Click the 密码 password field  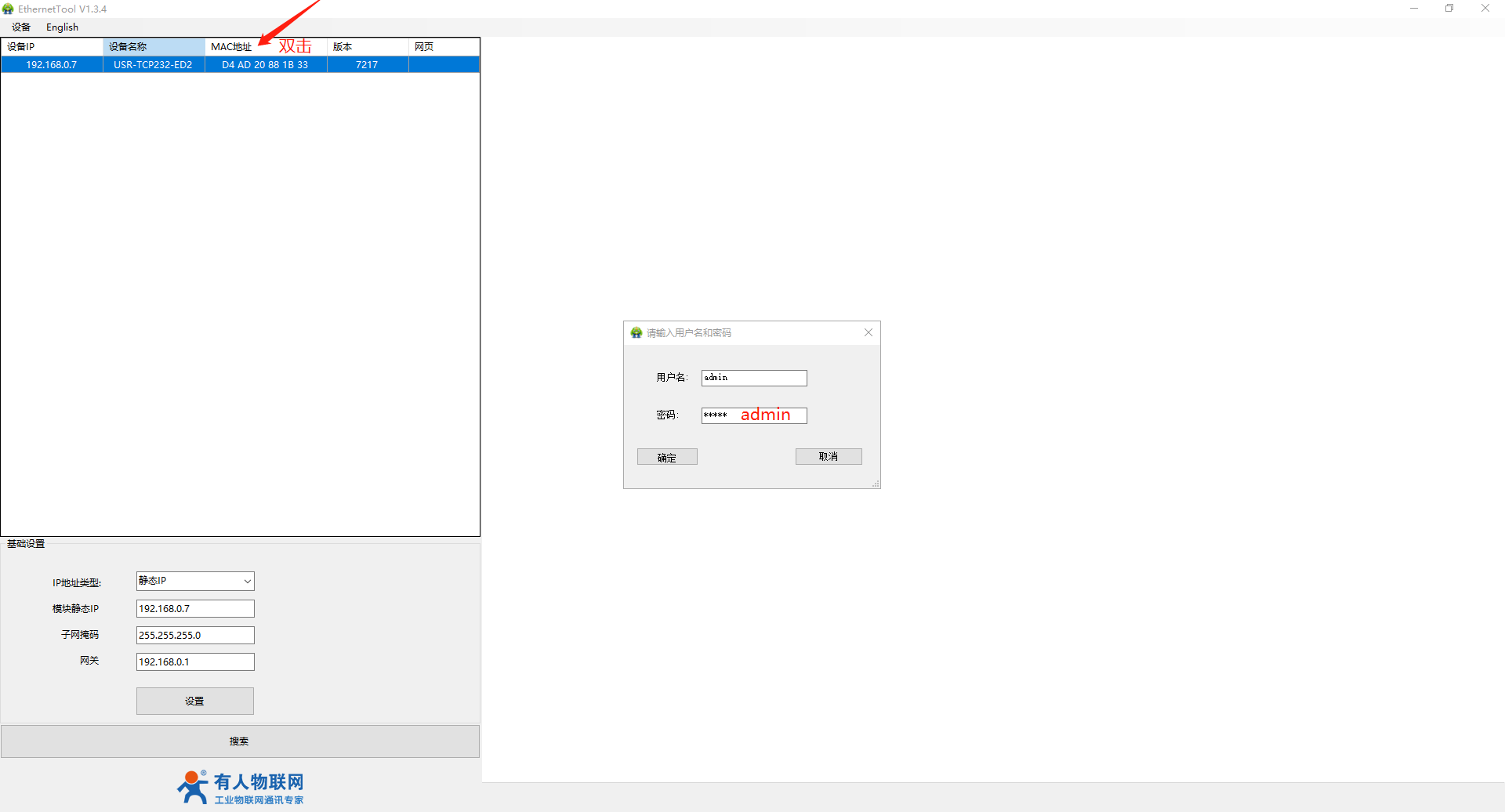[x=753, y=415]
